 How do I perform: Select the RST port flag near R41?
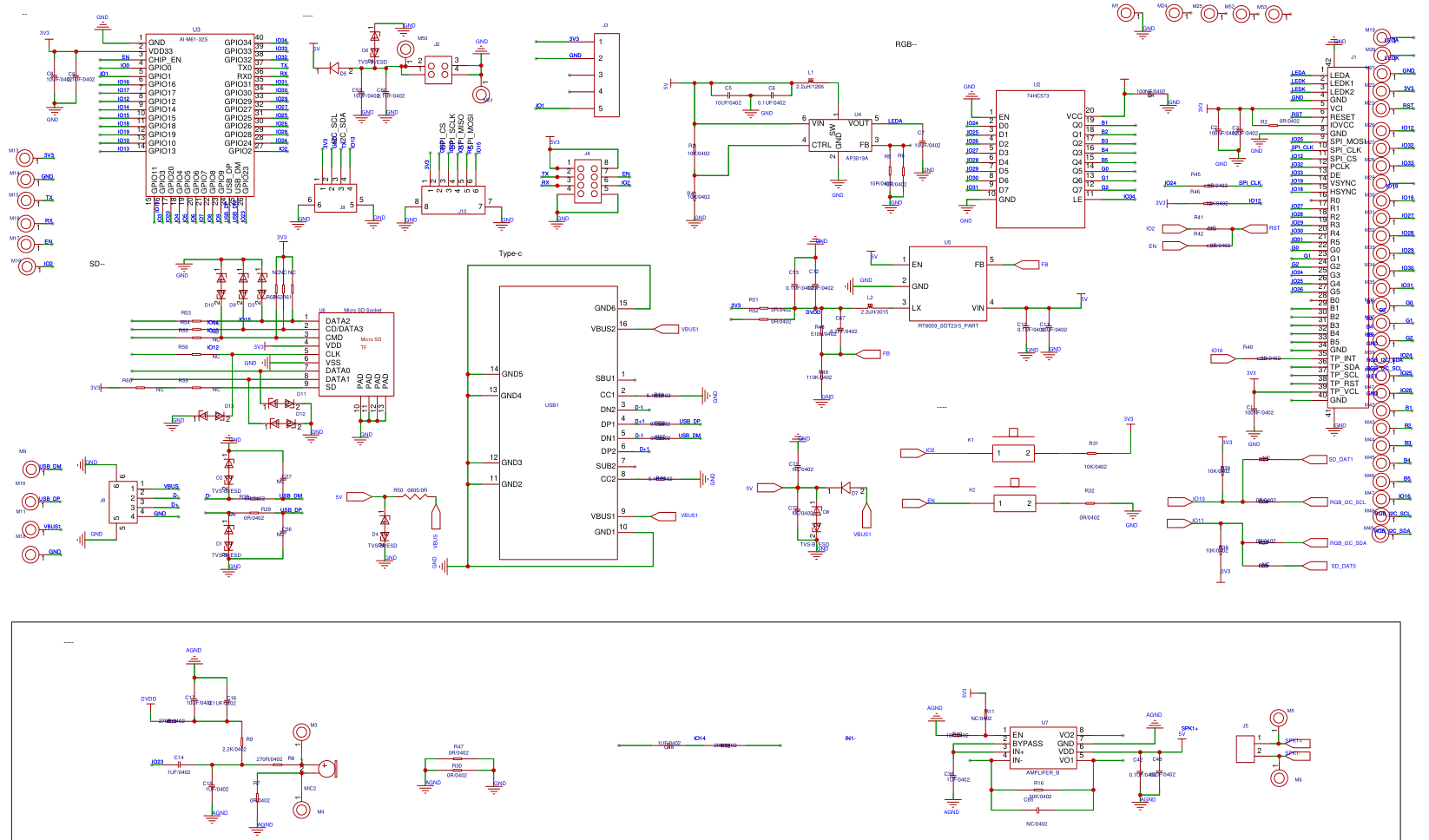point(1255,229)
